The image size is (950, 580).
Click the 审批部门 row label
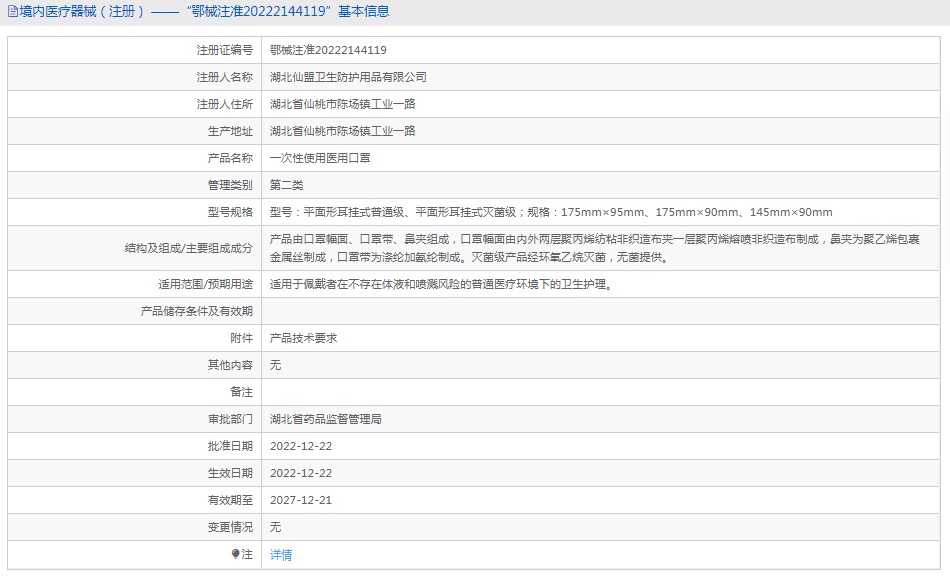coord(230,419)
